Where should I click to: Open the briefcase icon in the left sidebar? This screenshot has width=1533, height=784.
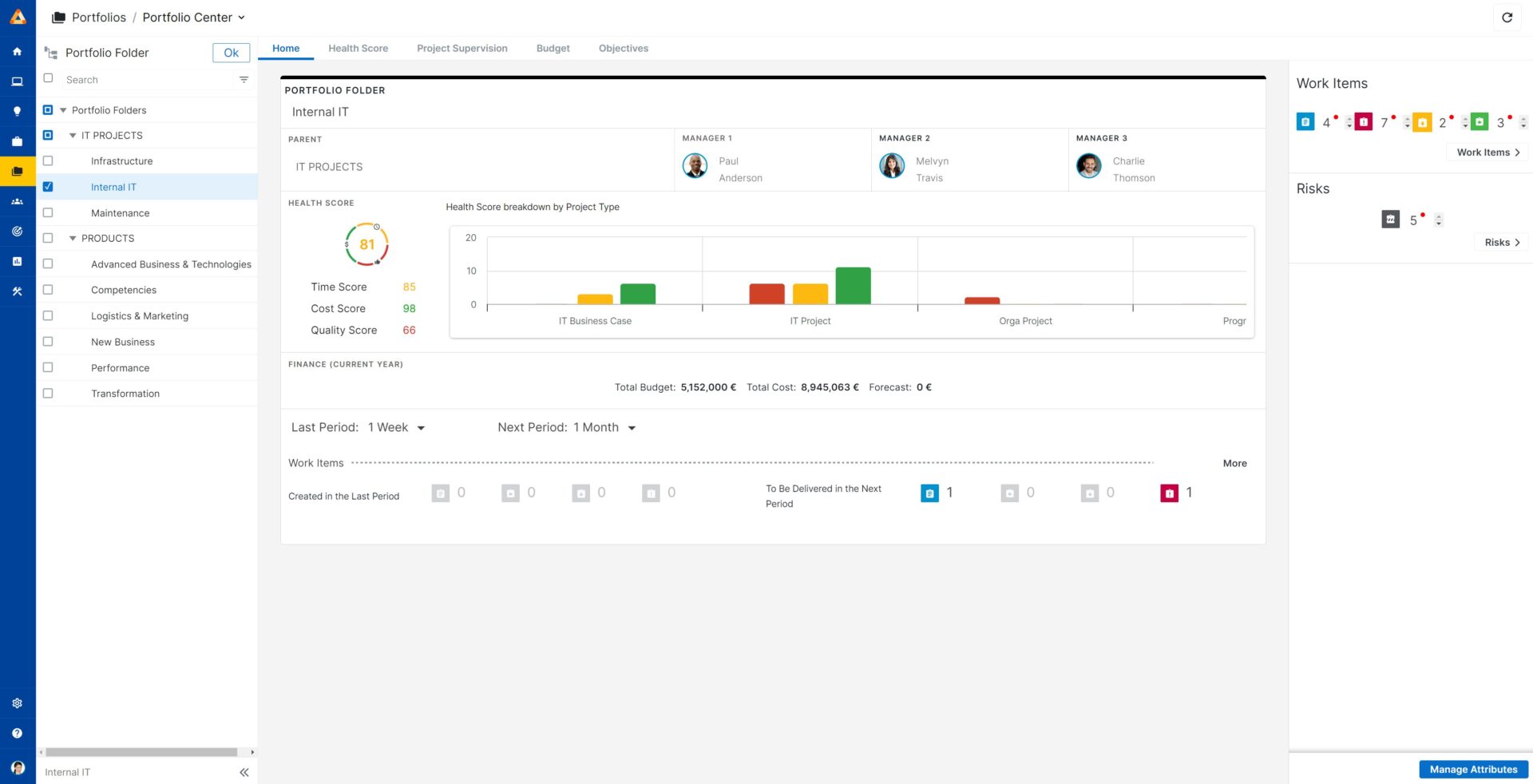pyautogui.click(x=17, y=141)
